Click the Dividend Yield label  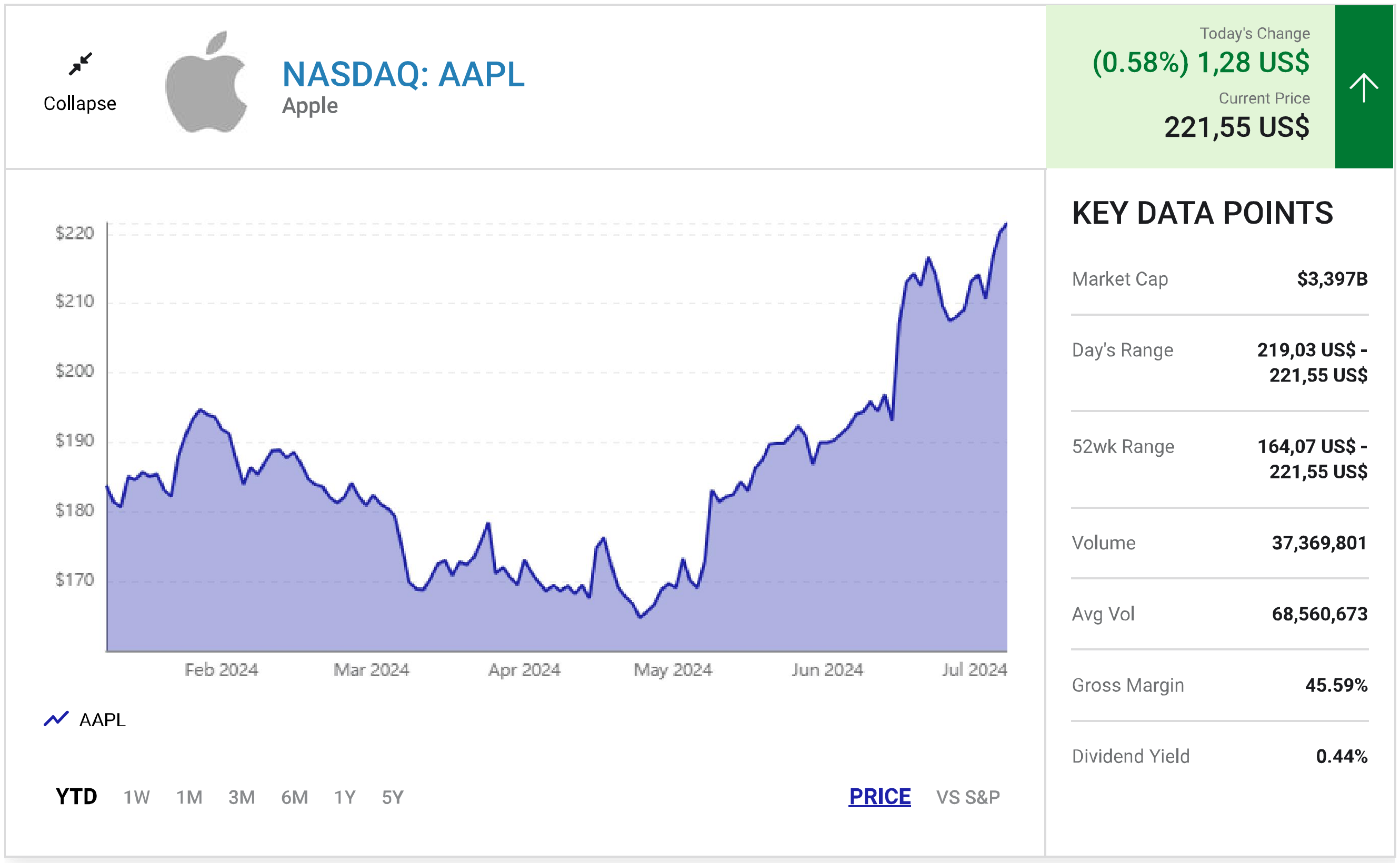point(1131,757)
